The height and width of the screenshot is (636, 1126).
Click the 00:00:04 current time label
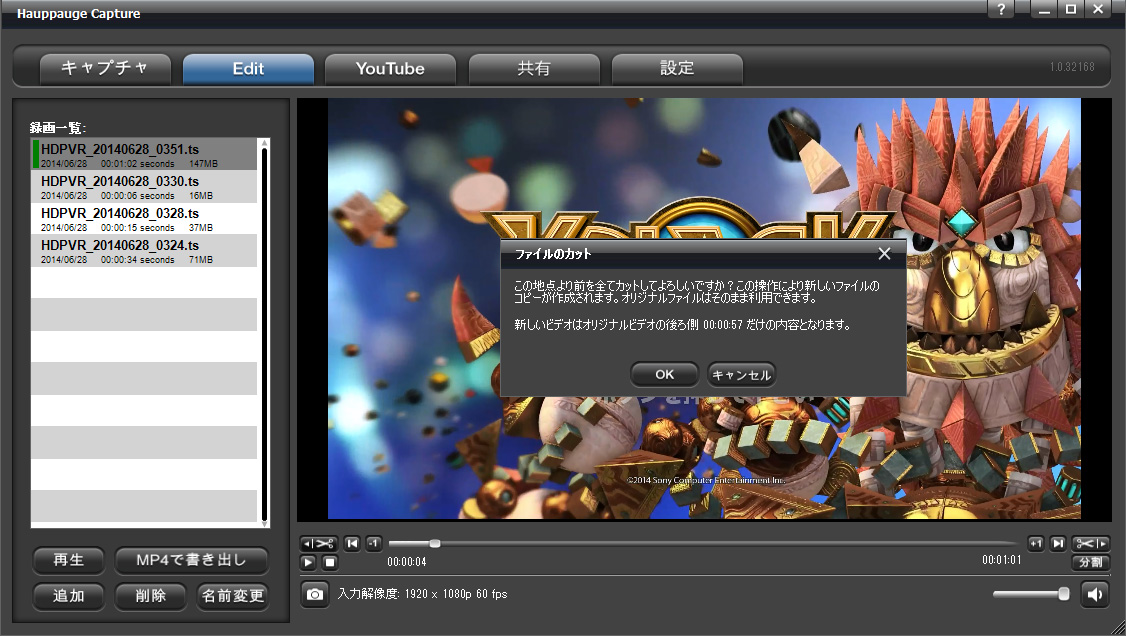(406, 562)
